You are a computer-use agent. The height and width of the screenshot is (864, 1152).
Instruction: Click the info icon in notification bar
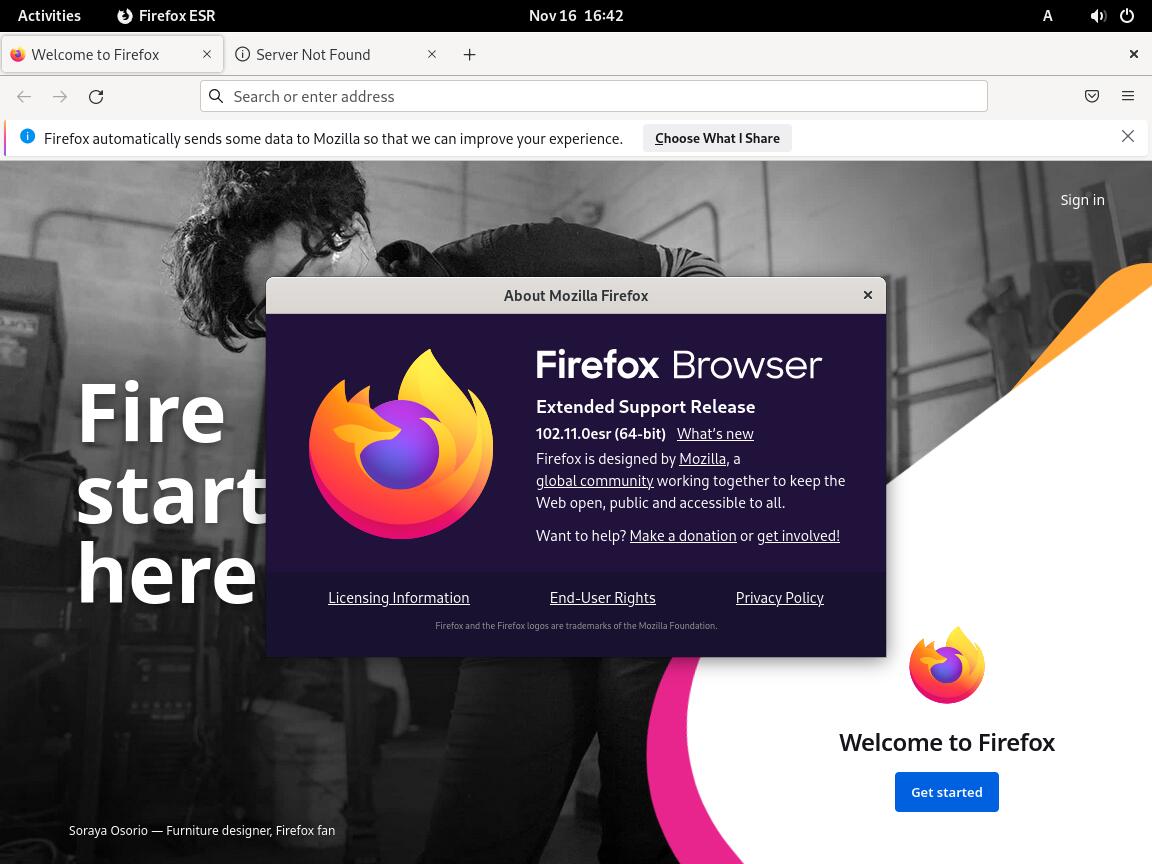pyautogui.click(x=27, y=136)
